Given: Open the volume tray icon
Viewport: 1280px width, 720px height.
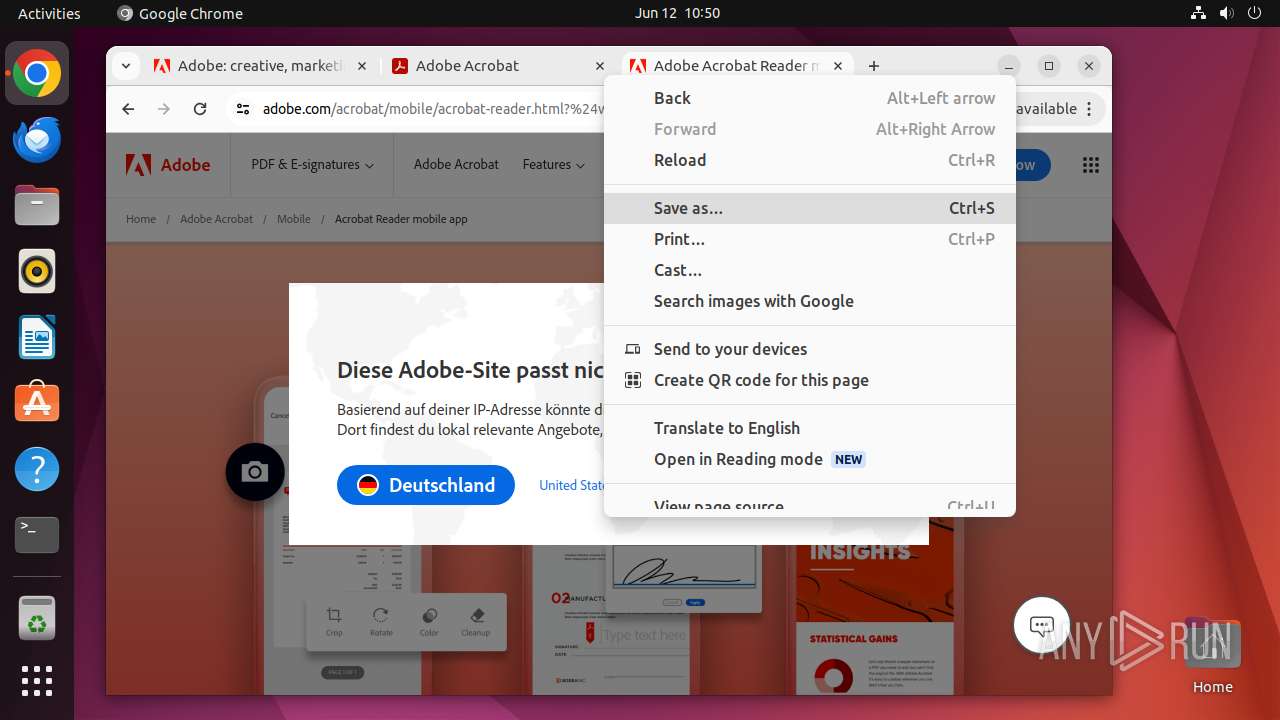Looking at the screenshot, I should click(x=1227, y=13).
